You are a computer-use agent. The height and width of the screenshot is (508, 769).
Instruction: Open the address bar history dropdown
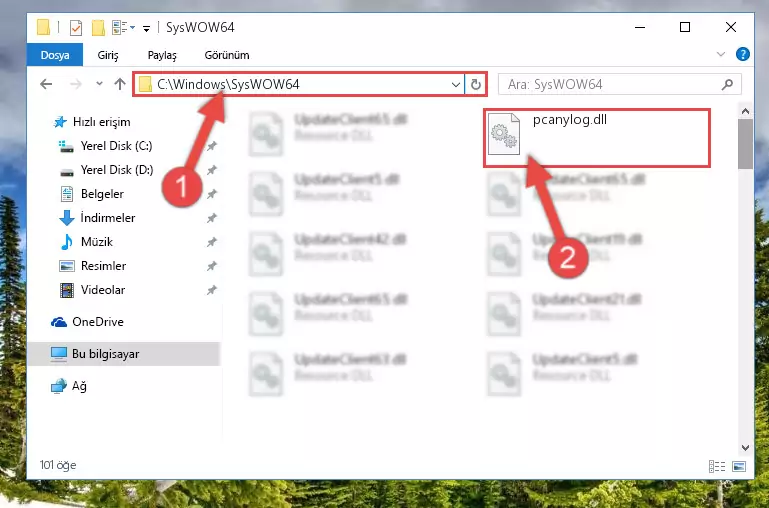pos(456,84)
